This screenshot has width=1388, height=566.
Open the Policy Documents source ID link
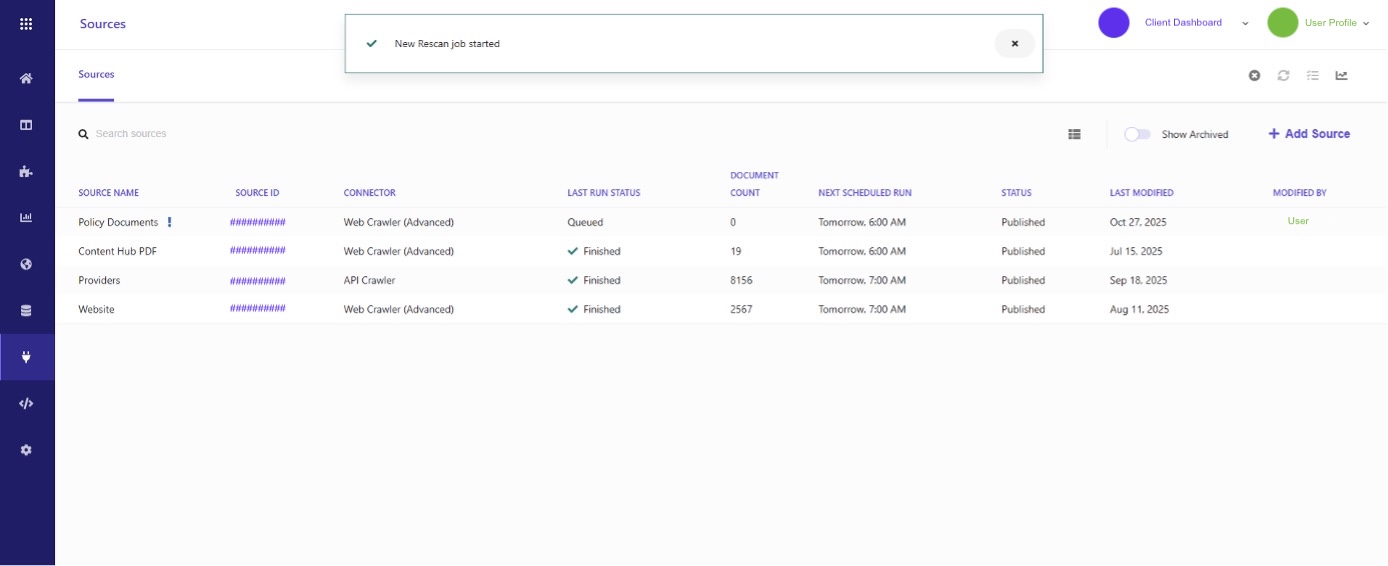(x=258, y=222)
